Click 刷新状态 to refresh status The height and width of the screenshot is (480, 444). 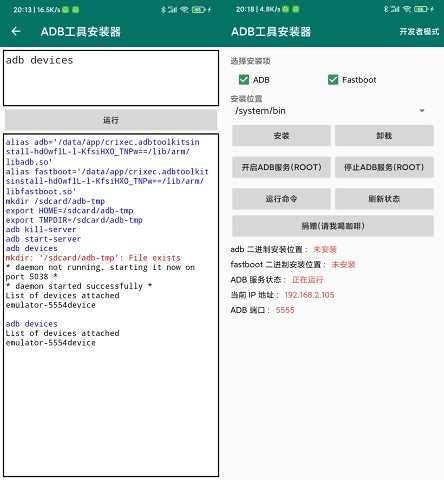click(384, 199)
